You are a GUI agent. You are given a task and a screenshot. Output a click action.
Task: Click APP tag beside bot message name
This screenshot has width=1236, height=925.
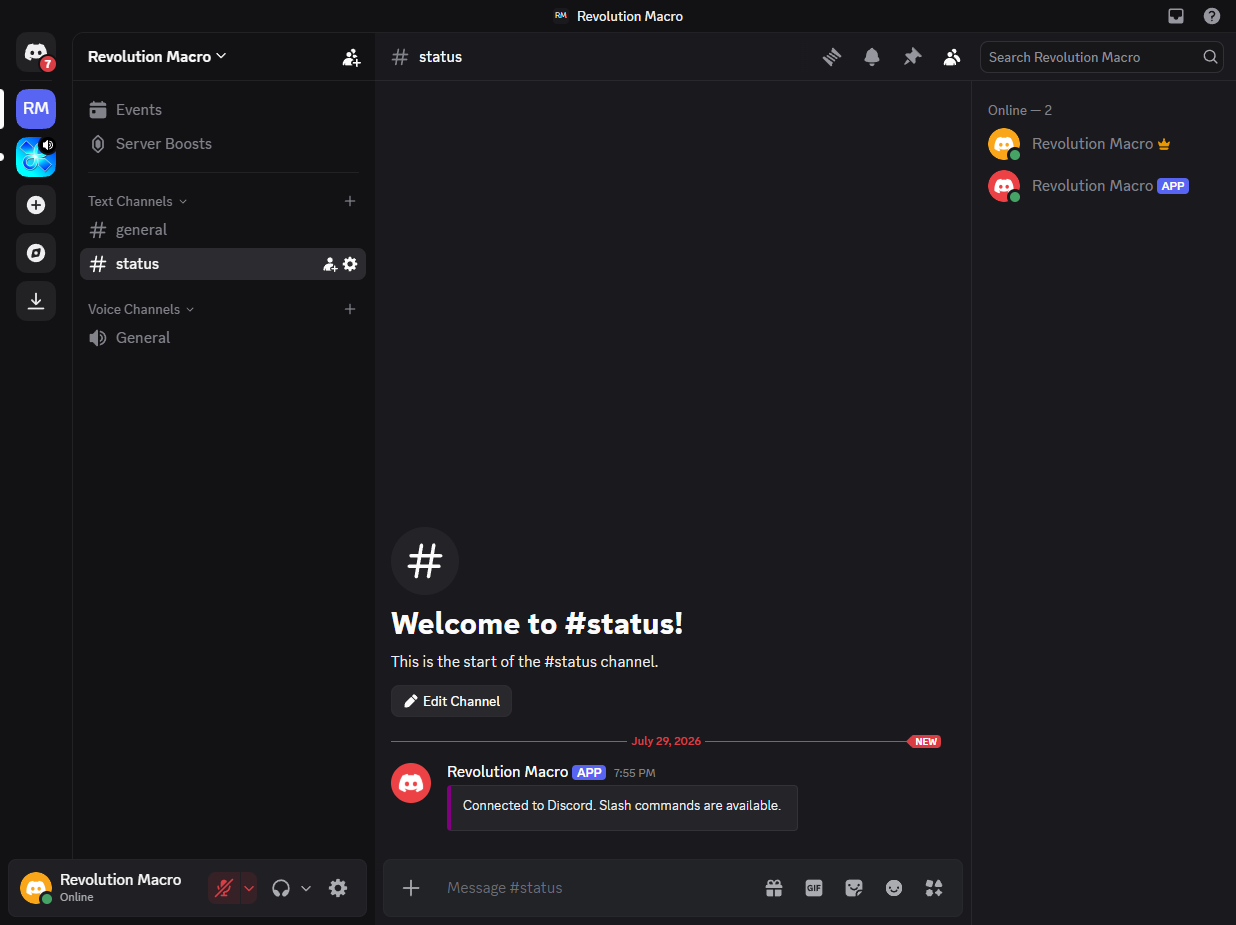pyautogui.click(x=589, y=772)
